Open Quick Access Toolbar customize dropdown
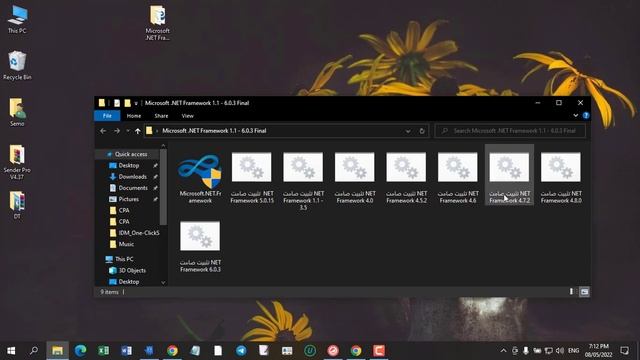640x360 pixels. [136, 103]
